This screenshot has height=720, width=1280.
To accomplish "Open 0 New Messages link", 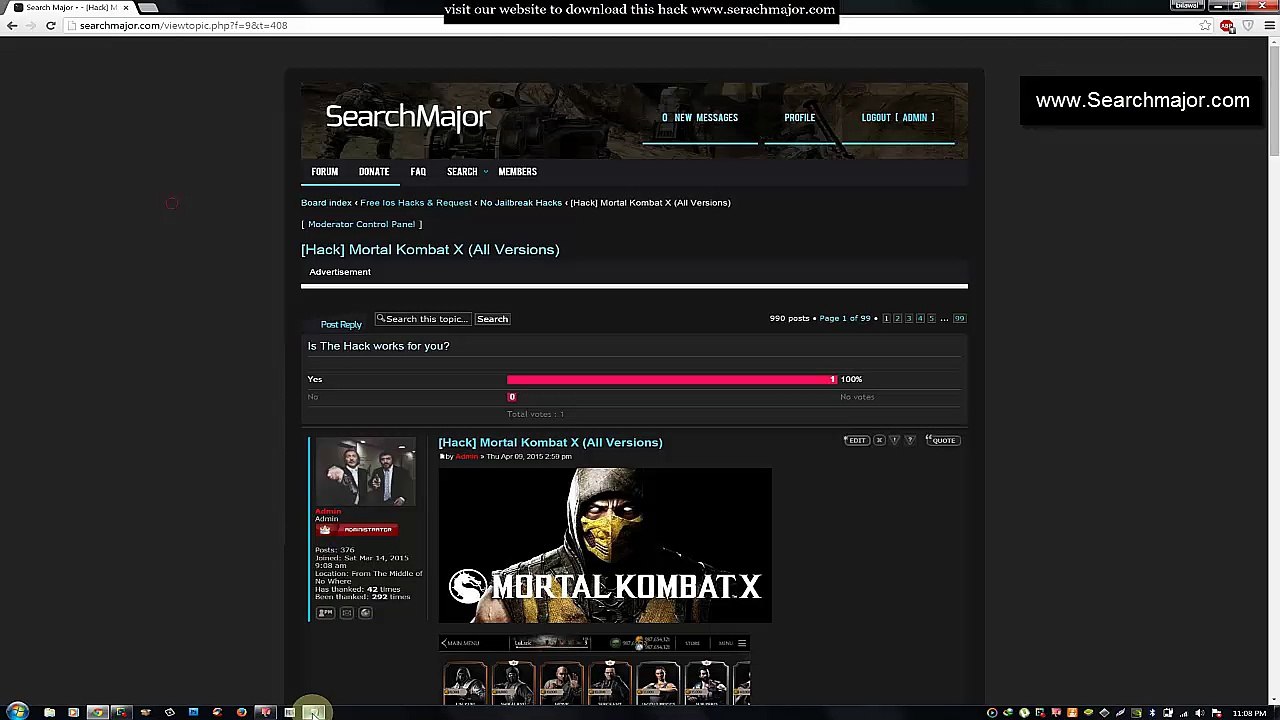I will click(700, 118).
